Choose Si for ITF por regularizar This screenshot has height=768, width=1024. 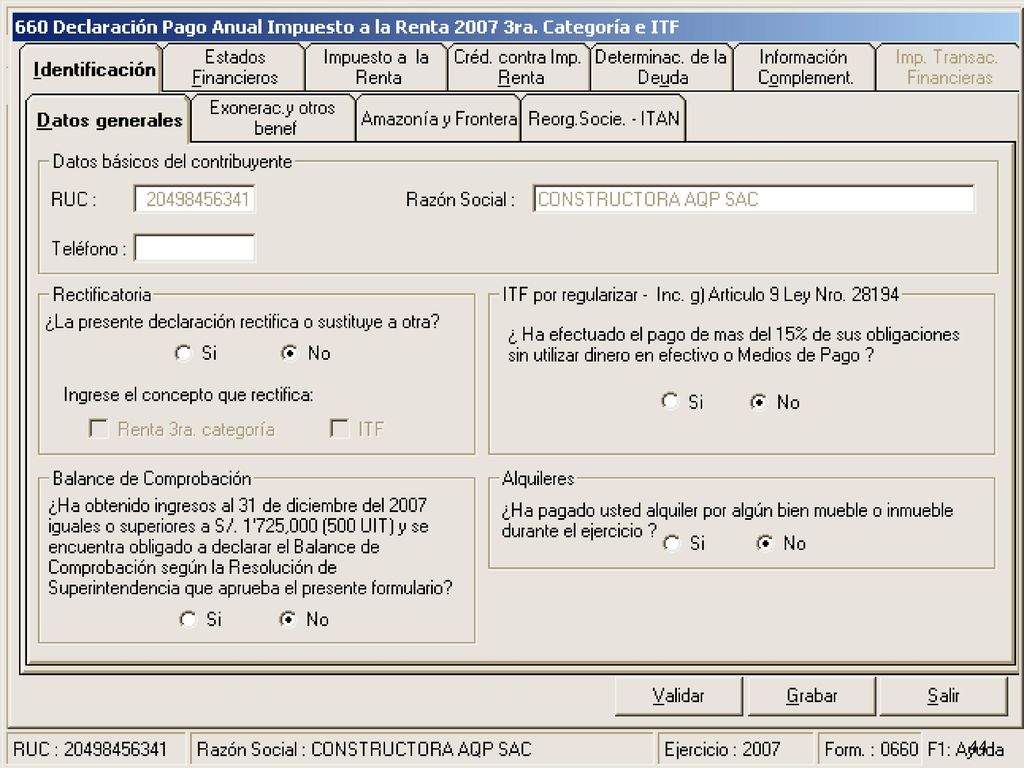click(x=670, y=402)
